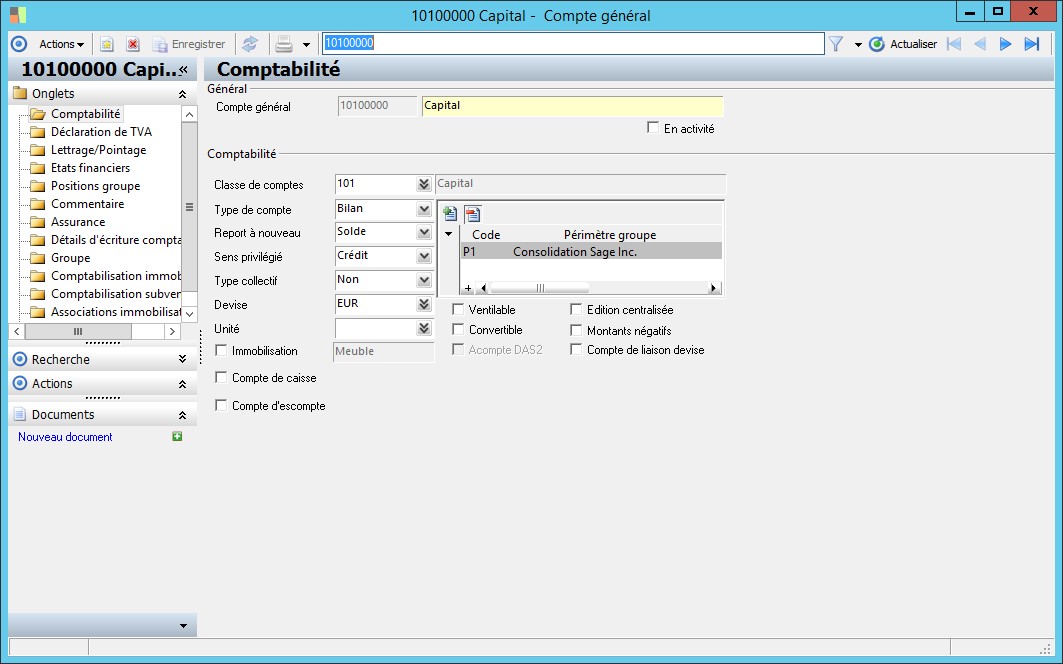
Task: Toggle the Ventilable checkbox
Action: pyautogui.click(x=458, y=309)
